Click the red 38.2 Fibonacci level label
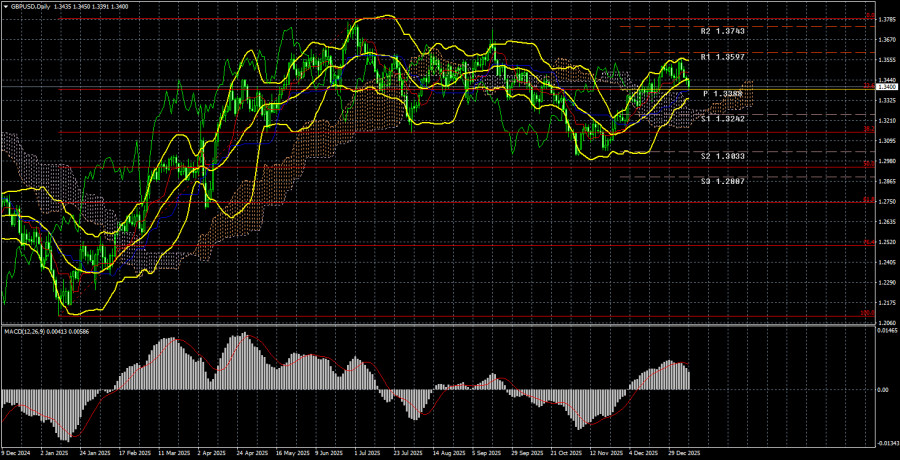900x460 pixels. (x=868, y=129)
